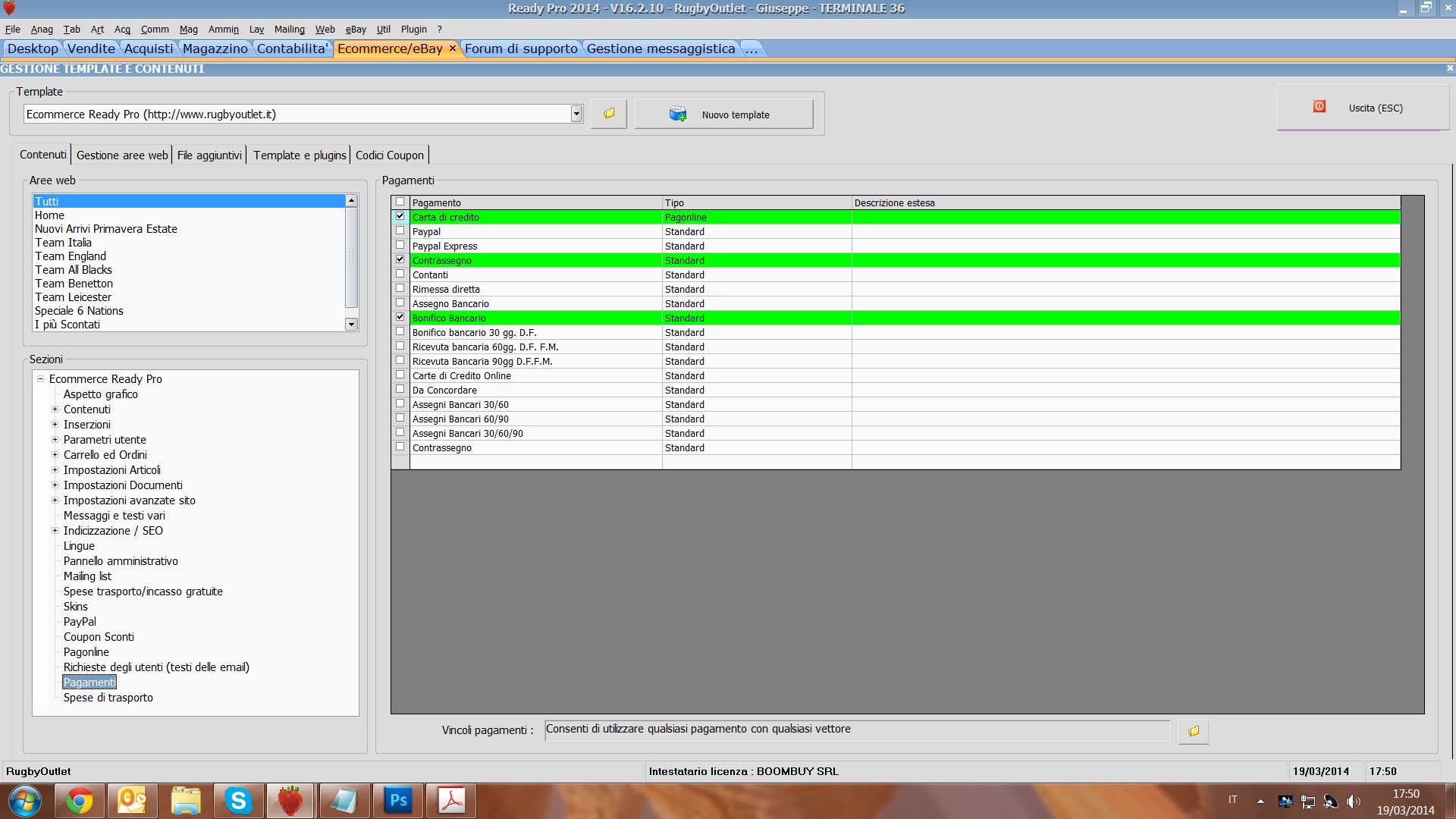Close the Gestione Template panel

(x=1450, y=68)
